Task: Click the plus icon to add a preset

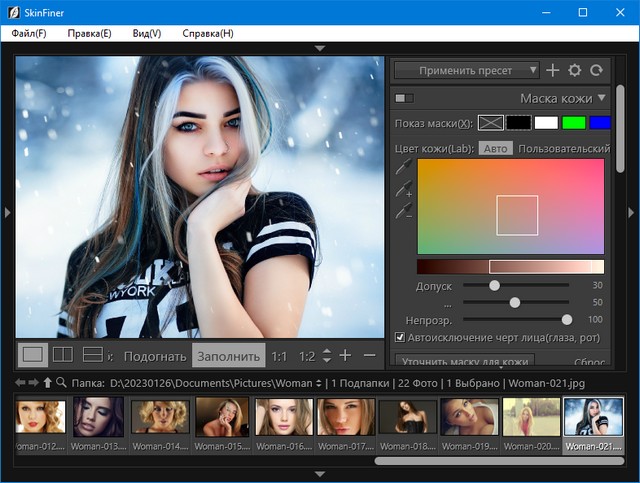Action: pos(553,71)
